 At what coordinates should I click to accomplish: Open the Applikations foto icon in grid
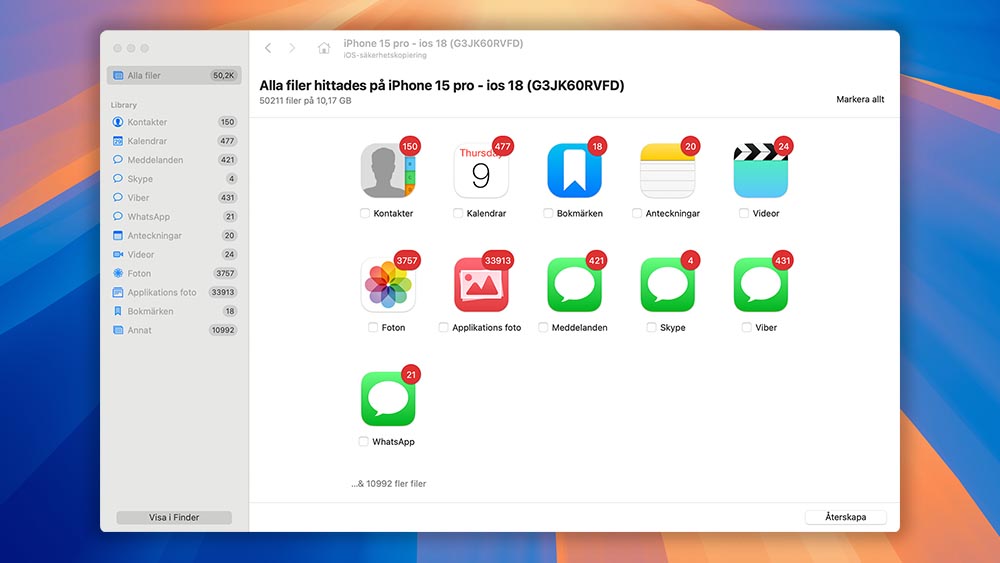click(481, 285)
